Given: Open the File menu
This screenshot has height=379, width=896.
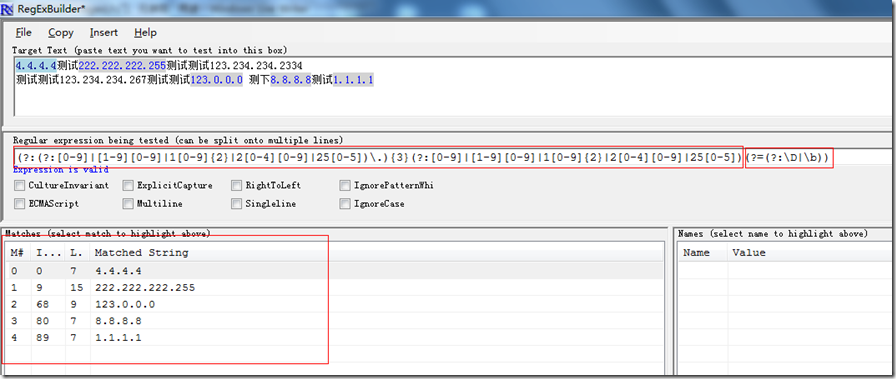Looking at the screenshot, I should tap(23, 33).
